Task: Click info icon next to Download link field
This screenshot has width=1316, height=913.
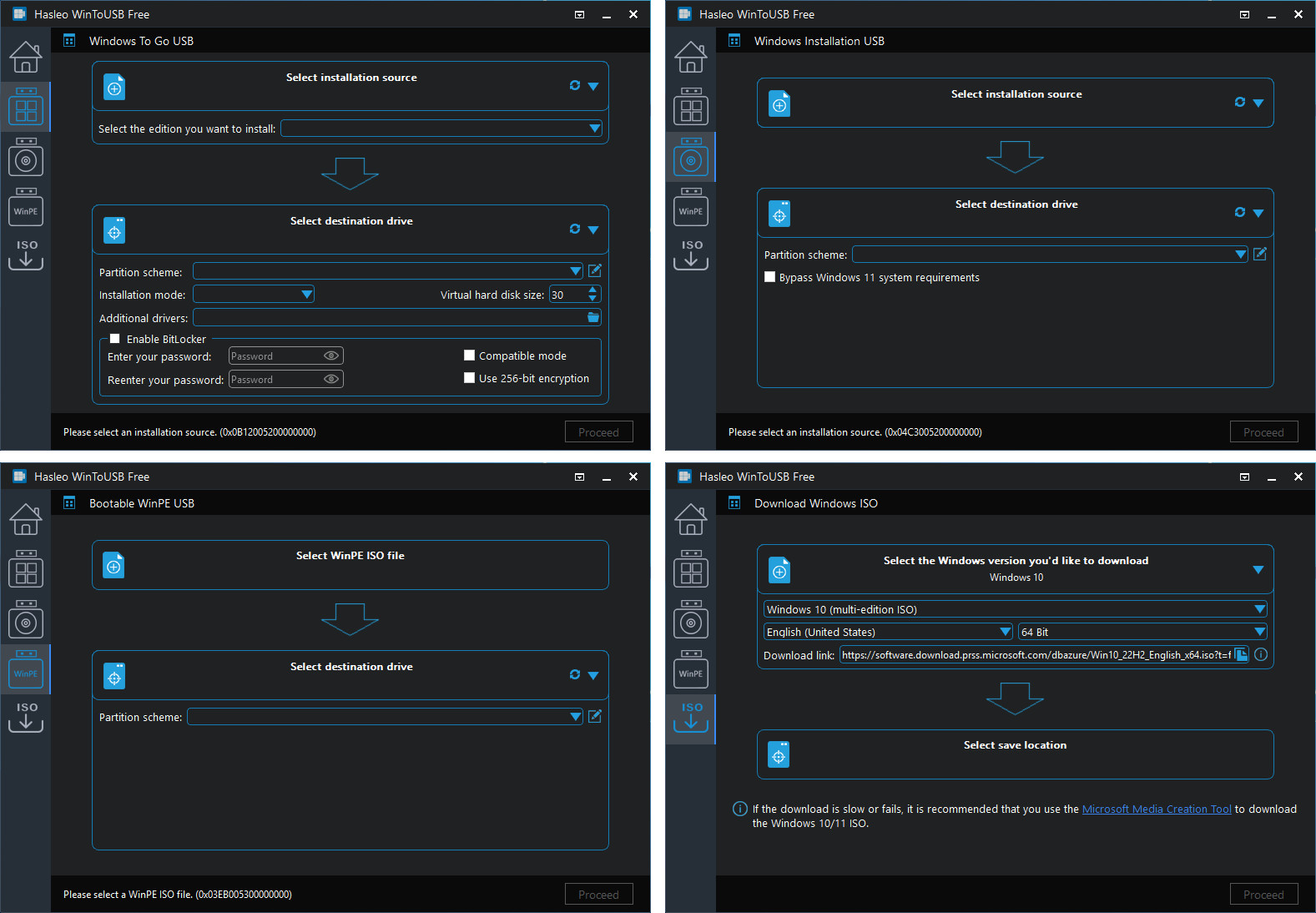Action: [x=1261, y=654]
